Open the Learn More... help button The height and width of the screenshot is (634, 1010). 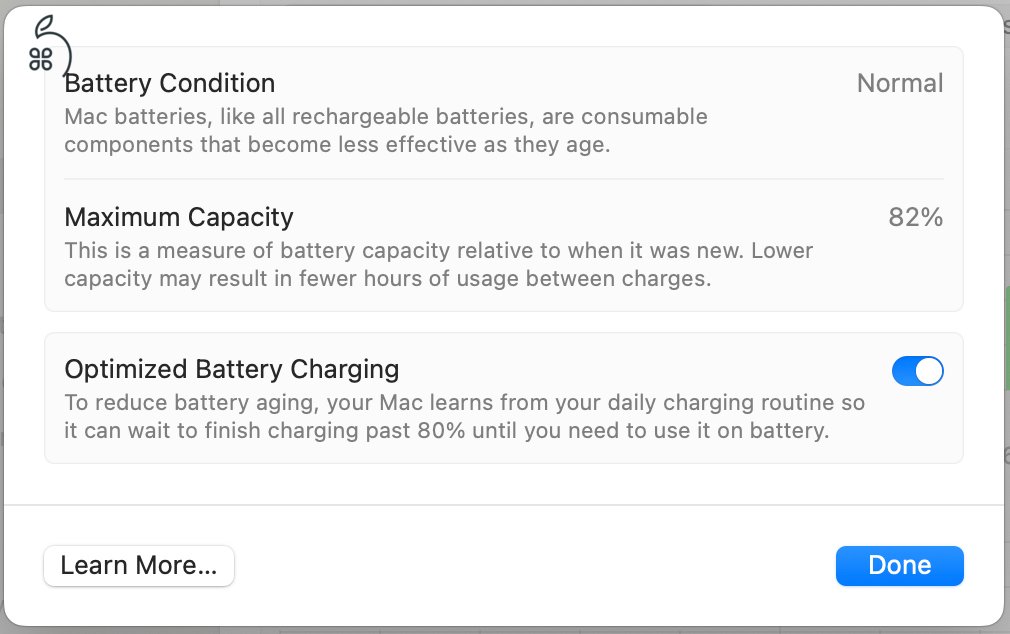139,566
